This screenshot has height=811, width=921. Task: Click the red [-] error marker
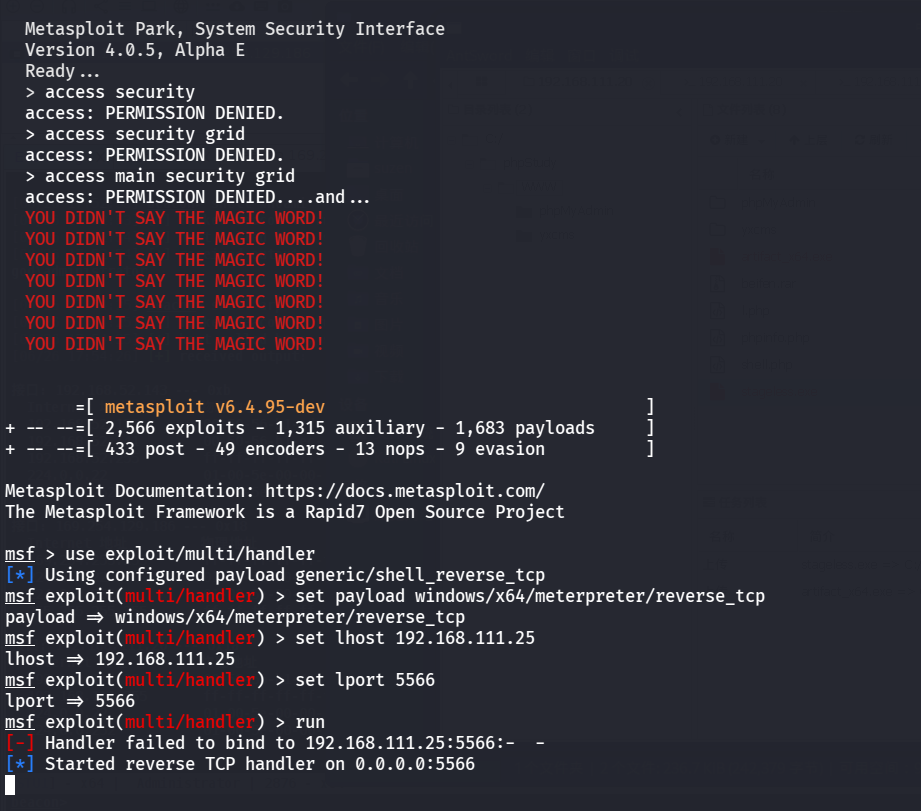tap(19, 743)
